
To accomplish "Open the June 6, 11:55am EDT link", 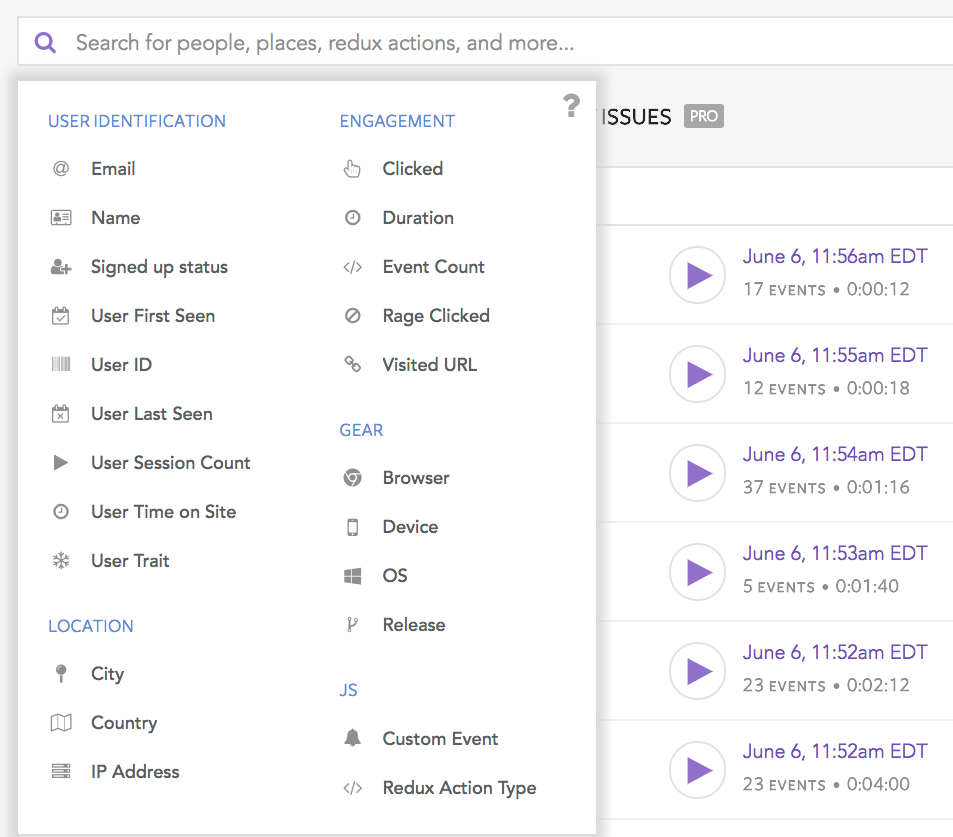I will tap(835, 356).
